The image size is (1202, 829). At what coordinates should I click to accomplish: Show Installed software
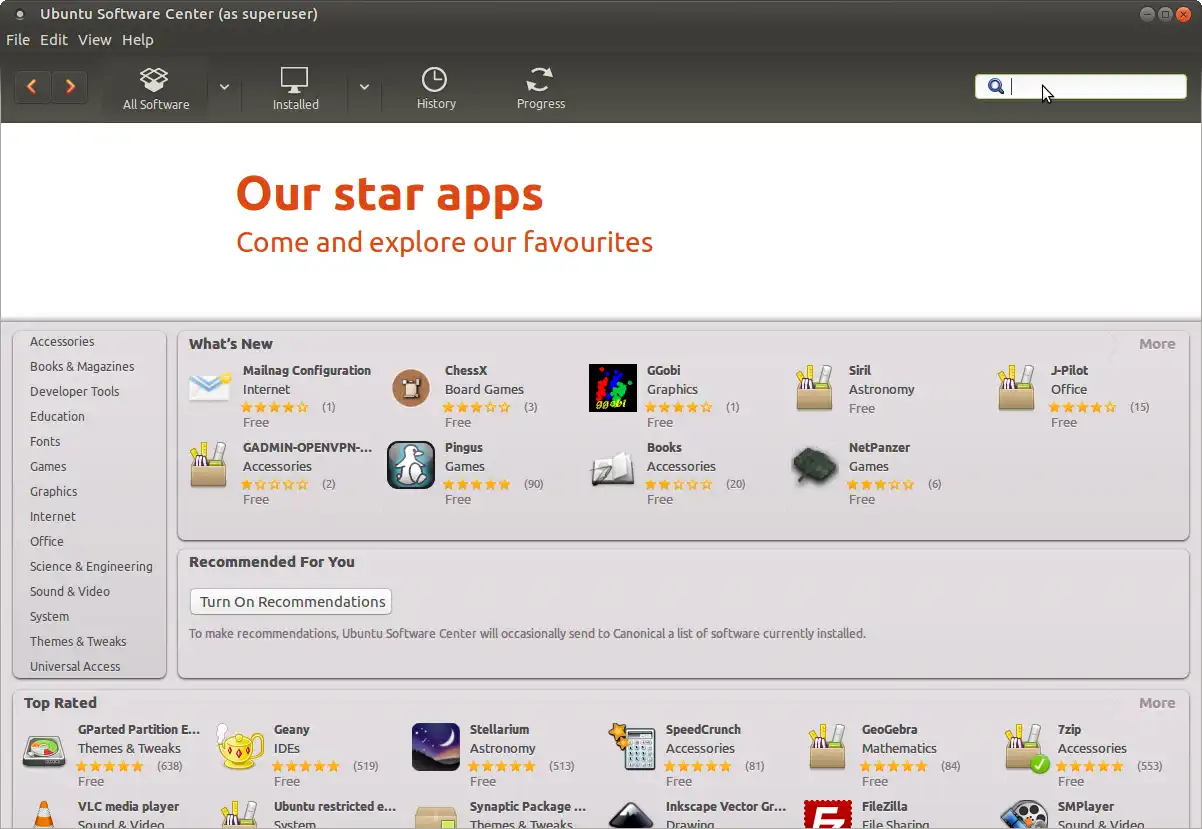pos(295,88)
